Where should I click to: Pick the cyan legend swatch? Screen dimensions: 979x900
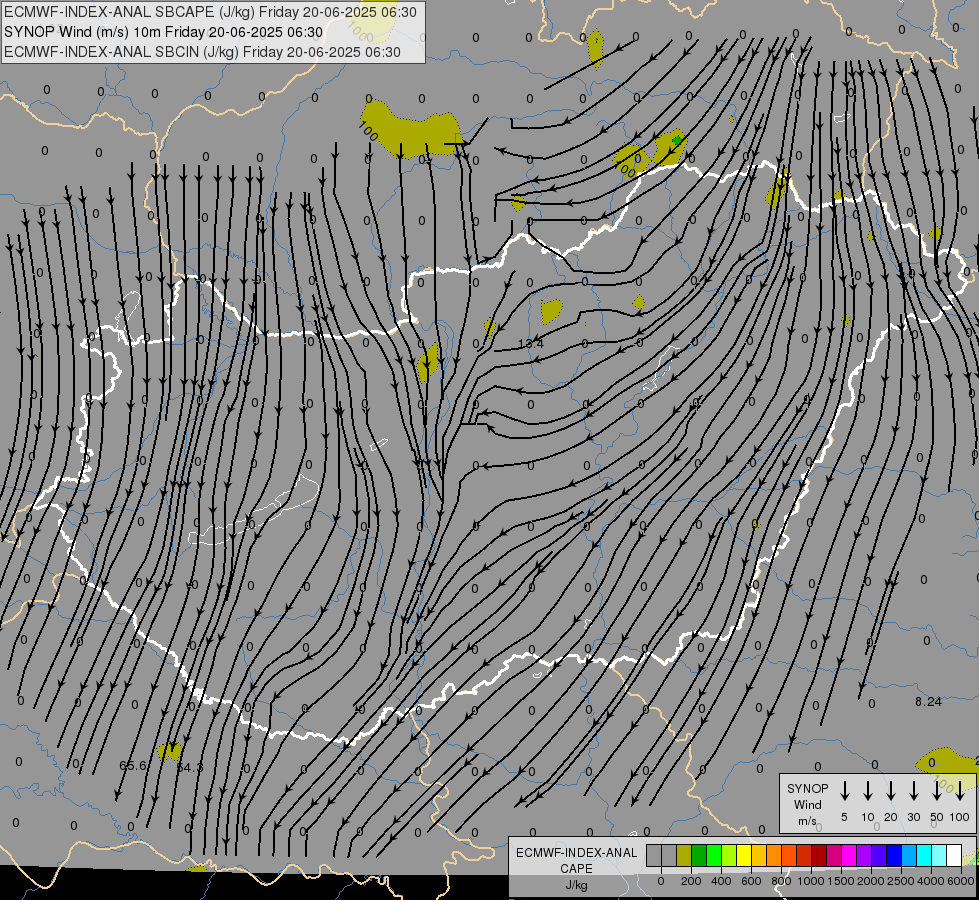click(925, 855)
